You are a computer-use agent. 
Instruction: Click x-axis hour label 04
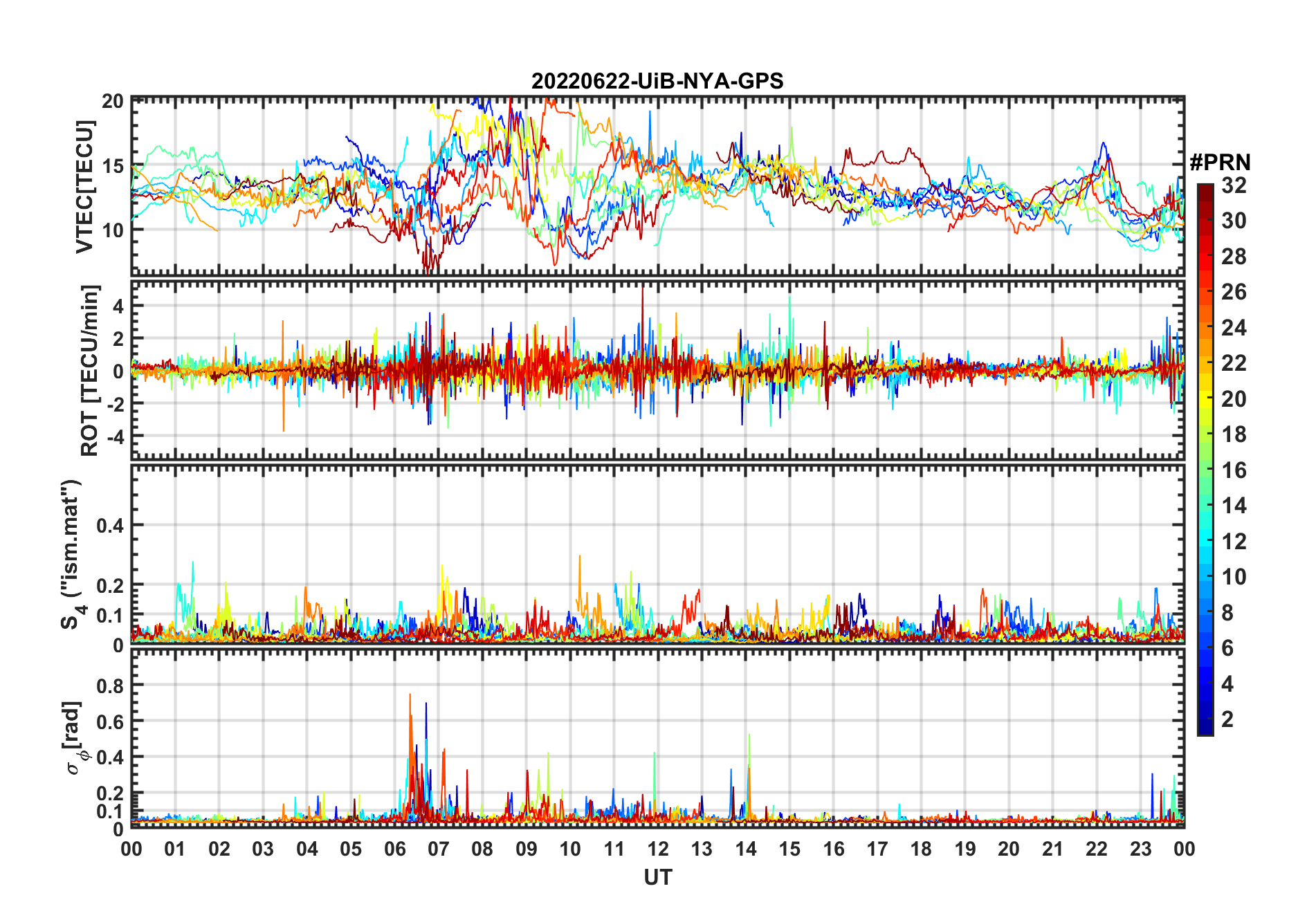(x=307, y=849)
